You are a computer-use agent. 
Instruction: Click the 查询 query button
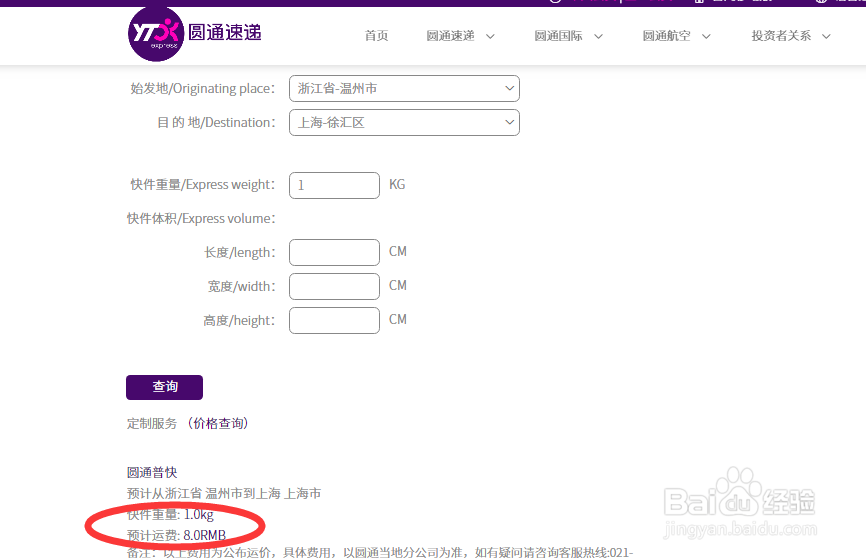point(165,387)
